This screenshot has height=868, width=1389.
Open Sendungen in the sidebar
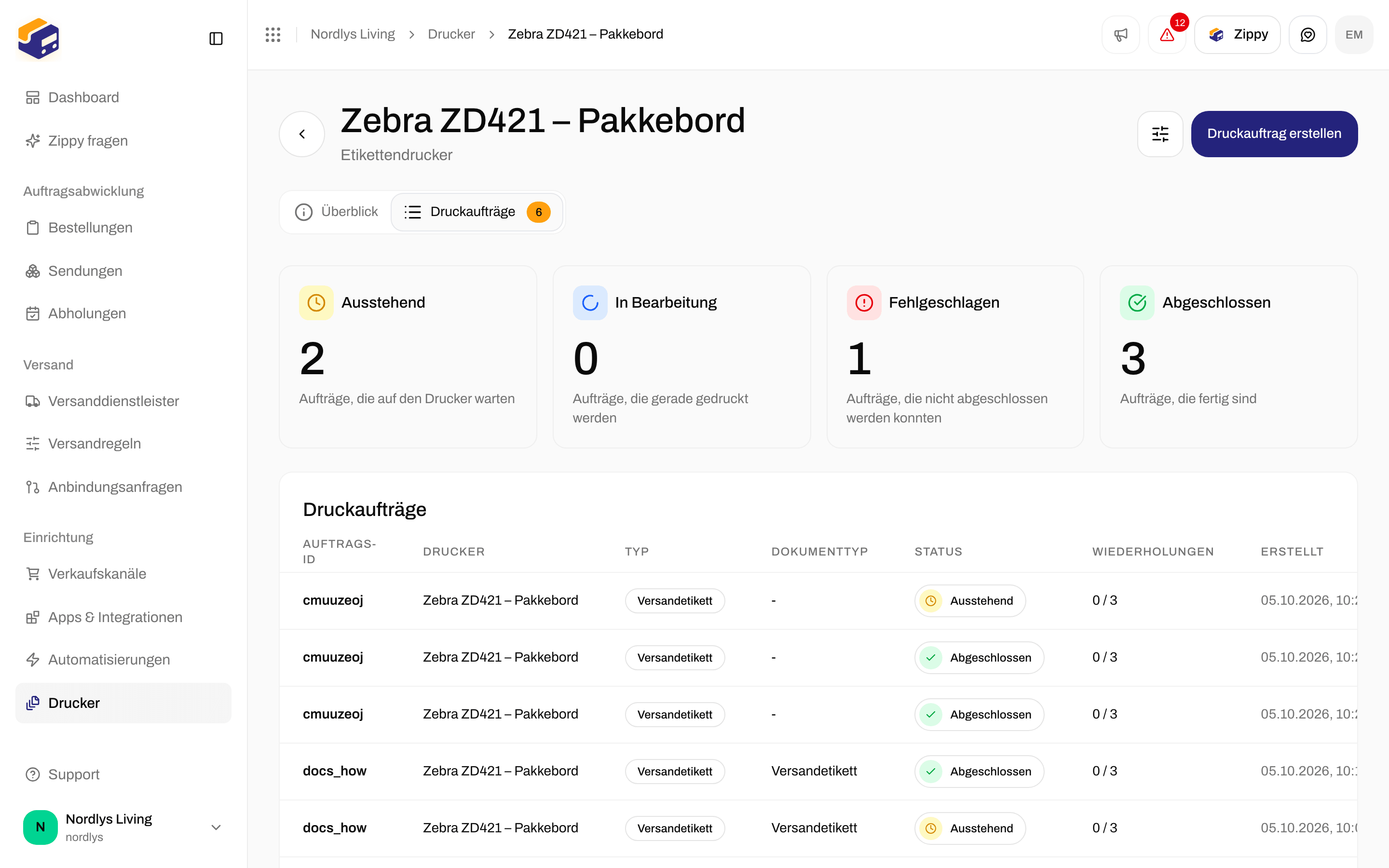click(123, 271)
